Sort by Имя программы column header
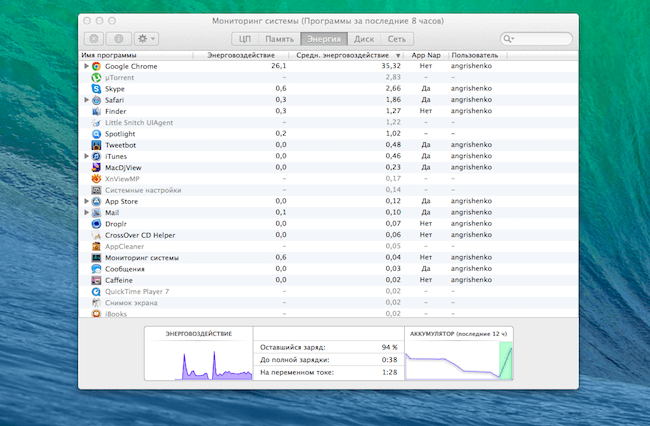This screenshot has width=650, height=426. [x=136, y=55]
